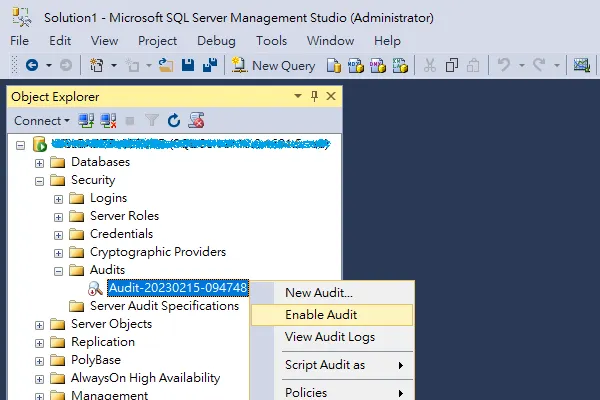Click the Navigate Forward icon
Screen dimensions: 600x400
[x=66, y=65]
